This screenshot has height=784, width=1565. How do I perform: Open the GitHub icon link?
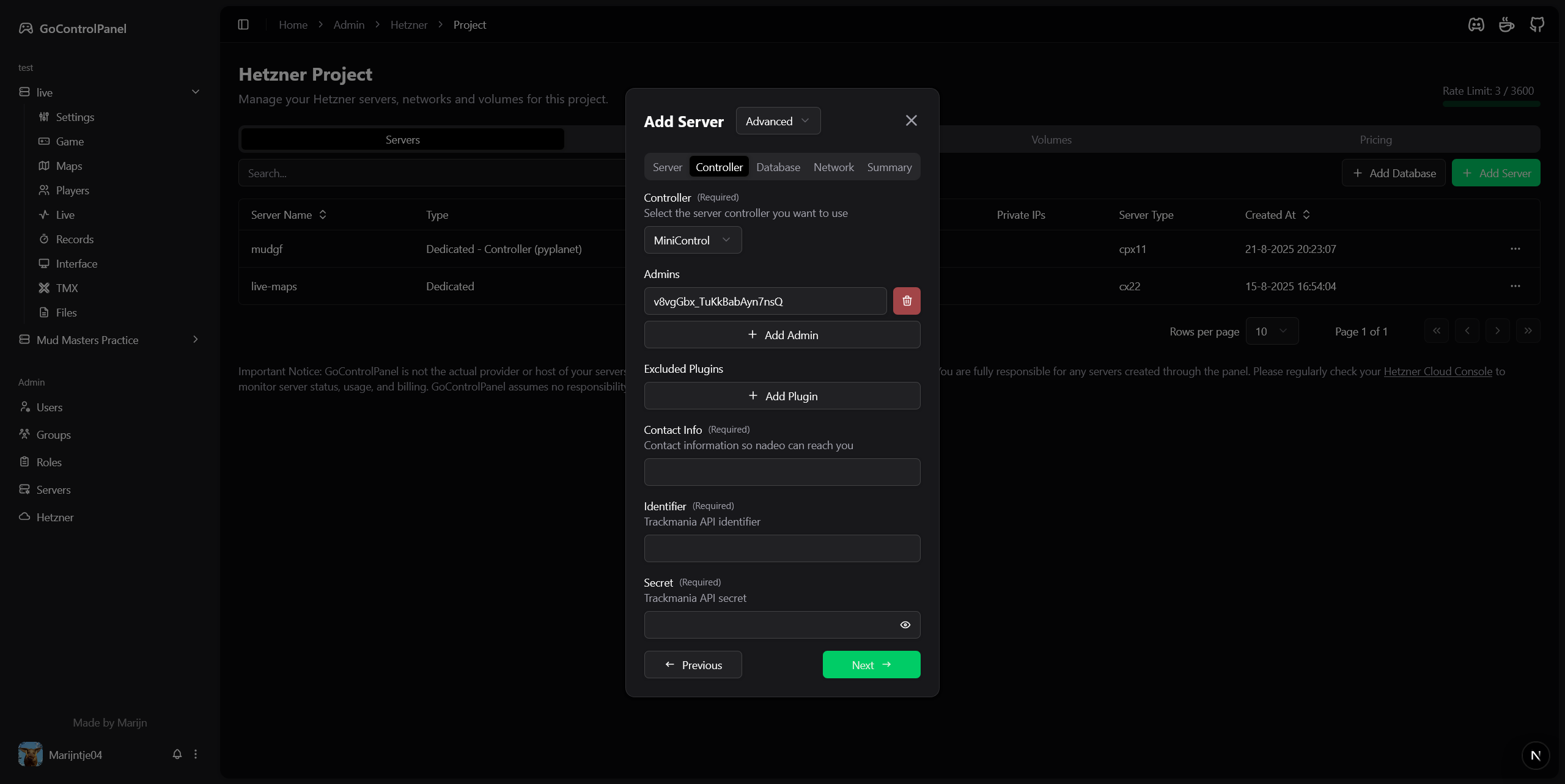(1537, 24)
